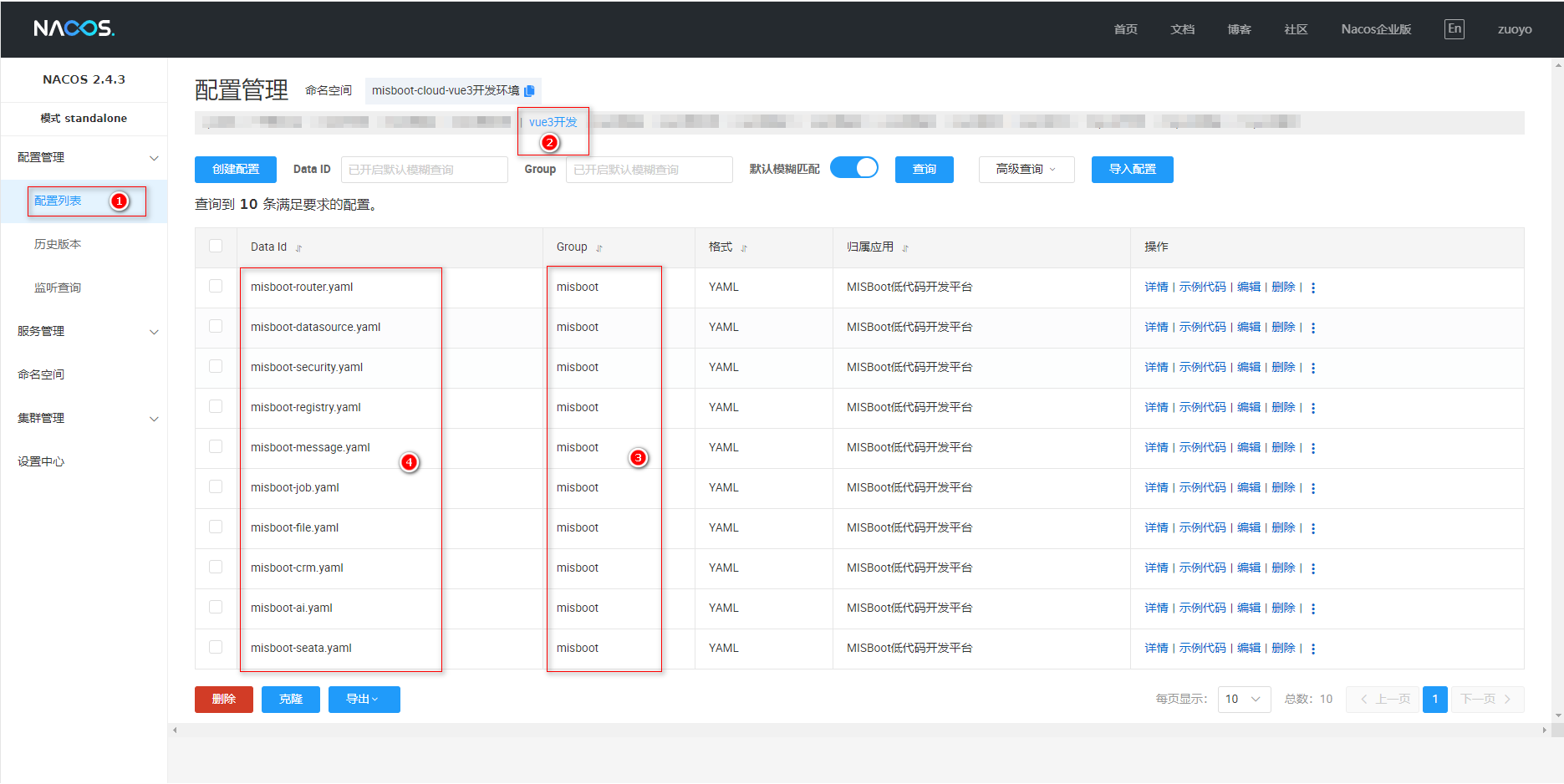Viewport: 1564px width, 784px height.
Task: Select all rows with header checkbox
Action: click(x=216, y=246)
